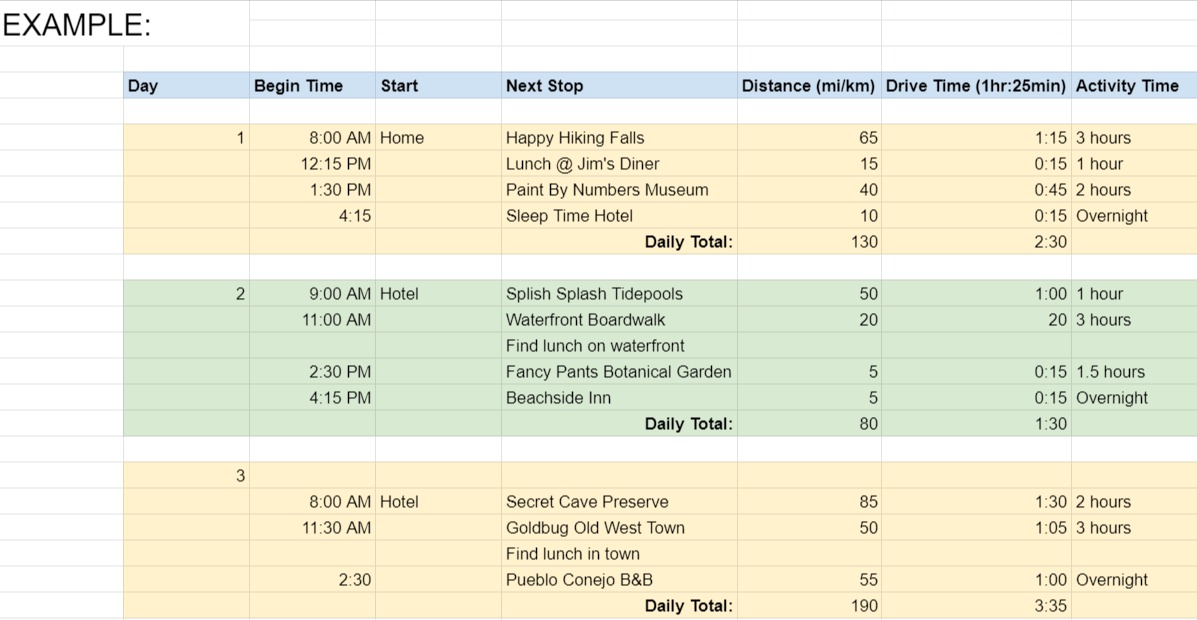Click the "Splish Splash Tidepools" cell

pyautogui.click(x=618, y=294)
